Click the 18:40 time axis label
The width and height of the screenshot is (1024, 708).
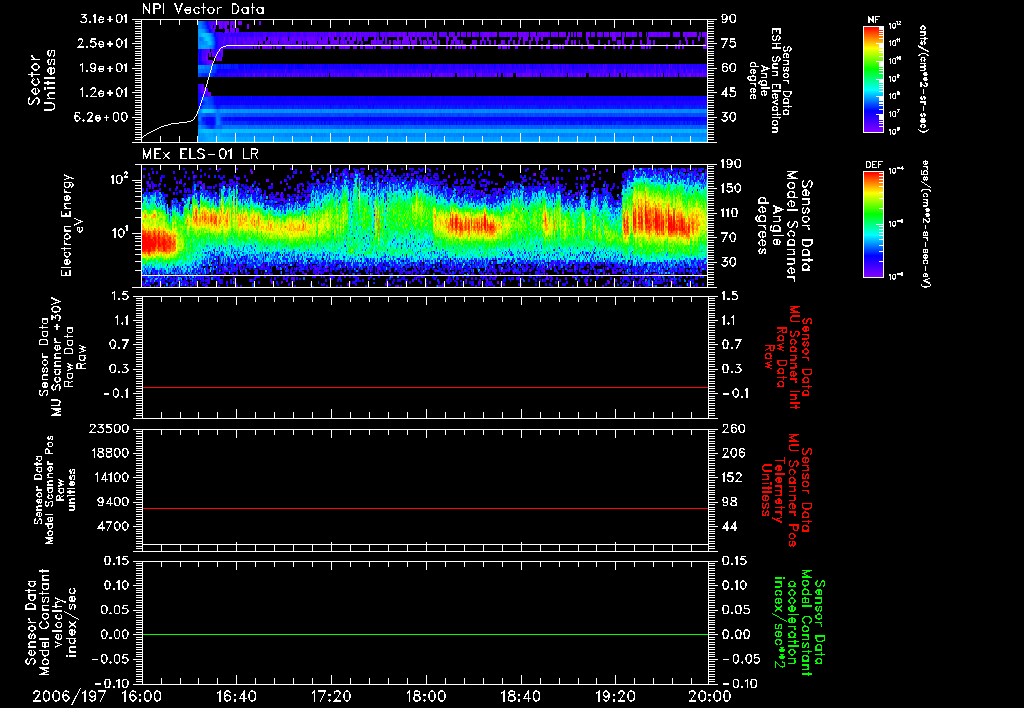click(520, 696)
